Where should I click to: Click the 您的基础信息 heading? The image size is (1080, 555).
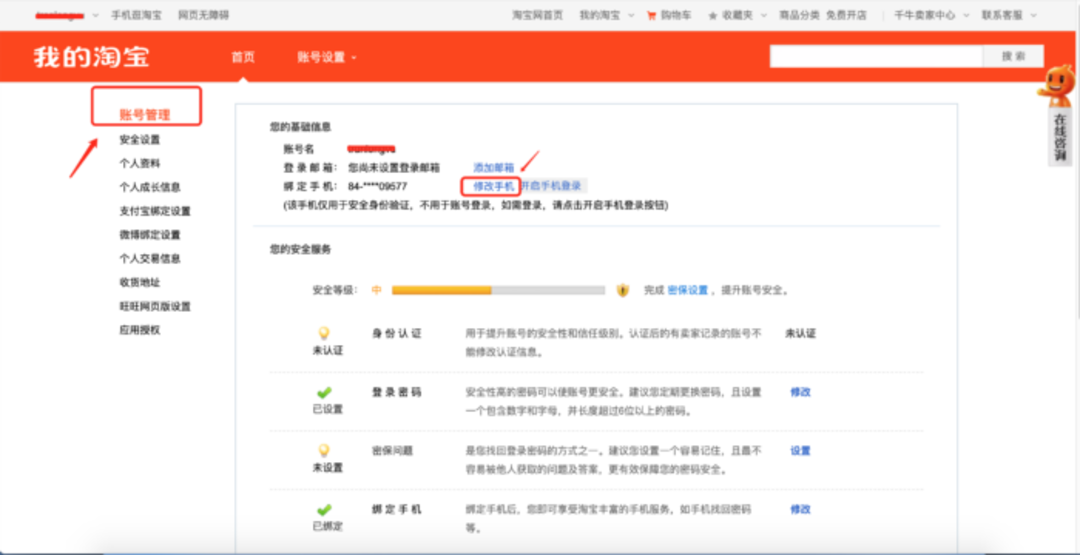[300, 127]
